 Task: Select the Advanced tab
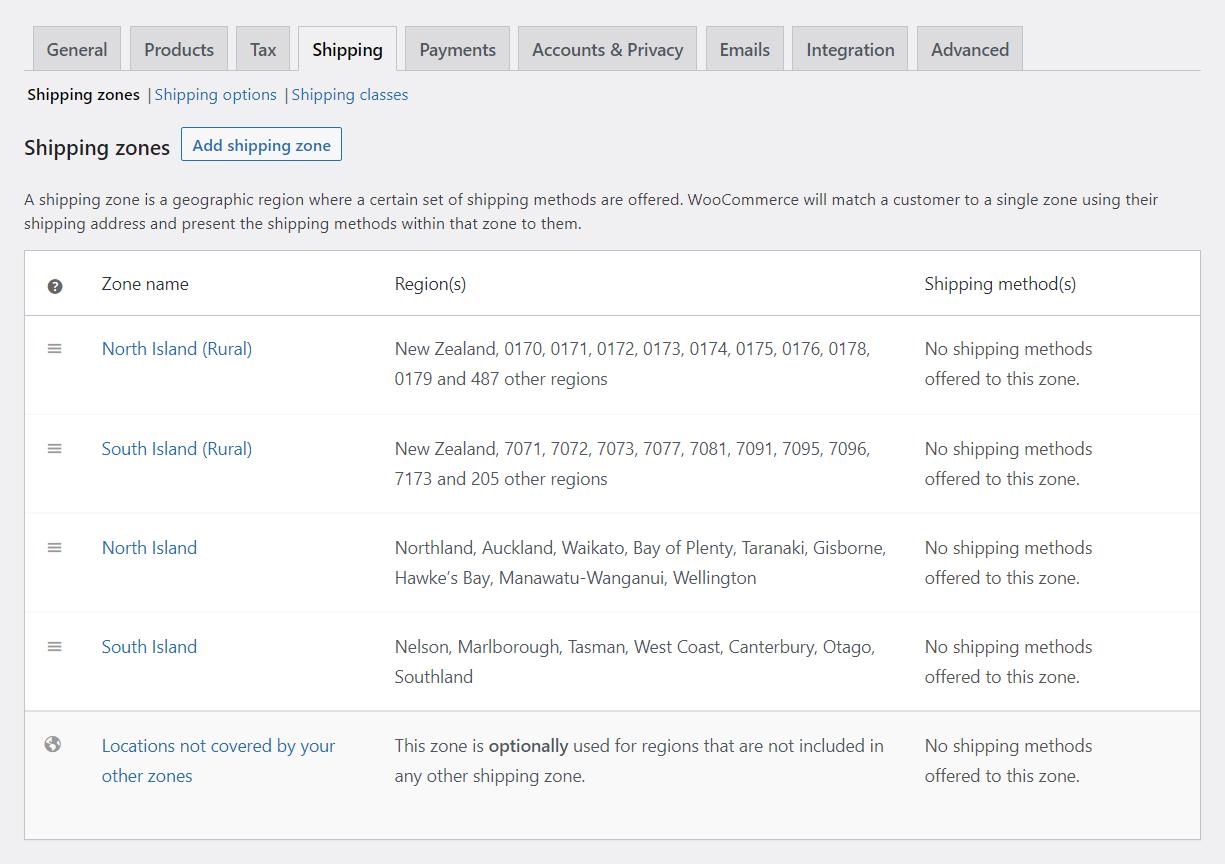click(x=969, y=50)
